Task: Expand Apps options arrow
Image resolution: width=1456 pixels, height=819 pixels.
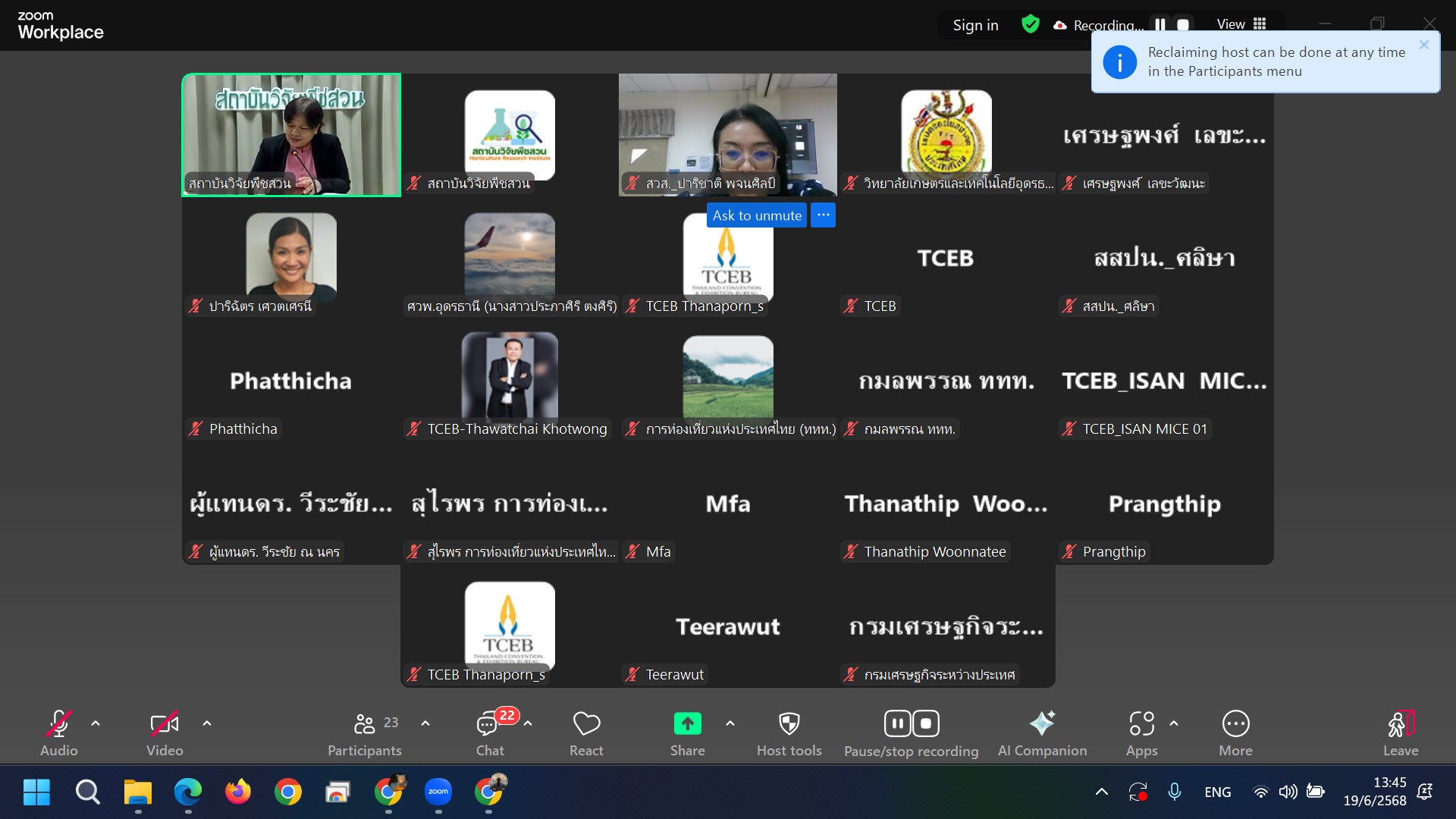Action: tap(1174, 723)
